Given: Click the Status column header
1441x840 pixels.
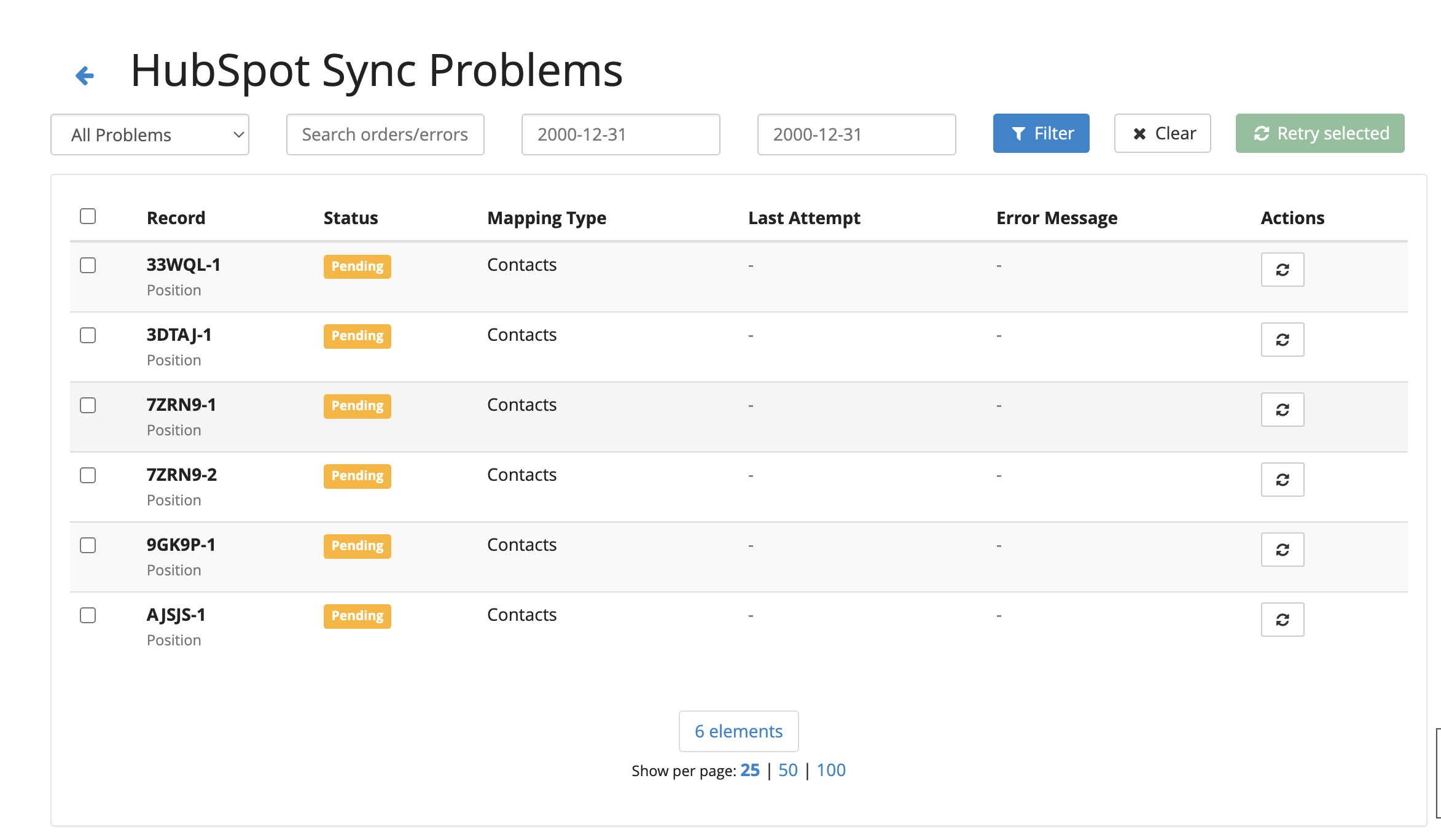Looking at the screenshot, I should click(x=351, y=218).
